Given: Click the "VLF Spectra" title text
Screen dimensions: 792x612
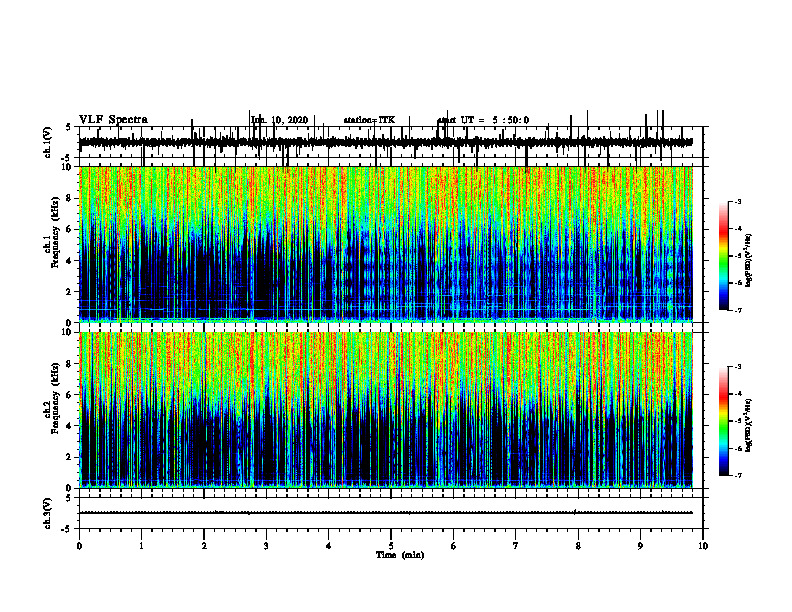Looking at the screenshot, I should 113,120.
